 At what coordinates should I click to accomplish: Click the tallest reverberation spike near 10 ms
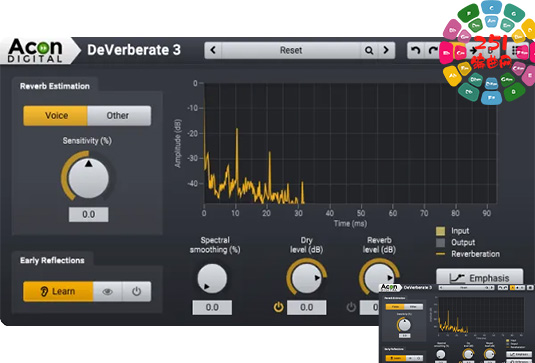click(236, 154)
